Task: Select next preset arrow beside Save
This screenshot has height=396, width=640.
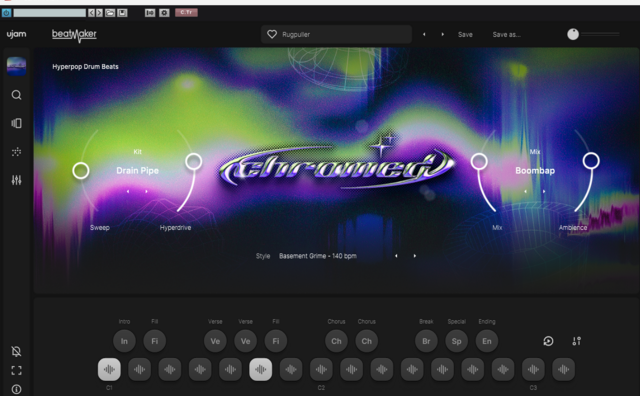Action: (442, 34)
